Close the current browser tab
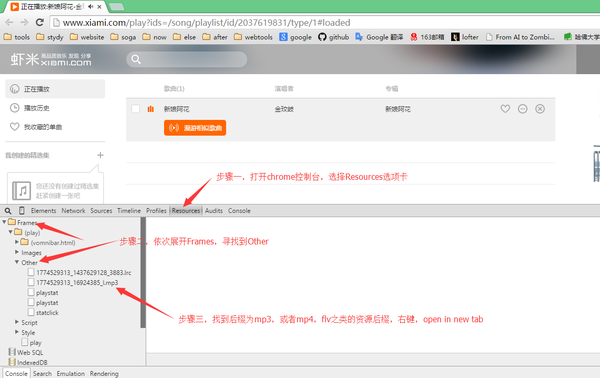600x378 pixels. [99, 7]
